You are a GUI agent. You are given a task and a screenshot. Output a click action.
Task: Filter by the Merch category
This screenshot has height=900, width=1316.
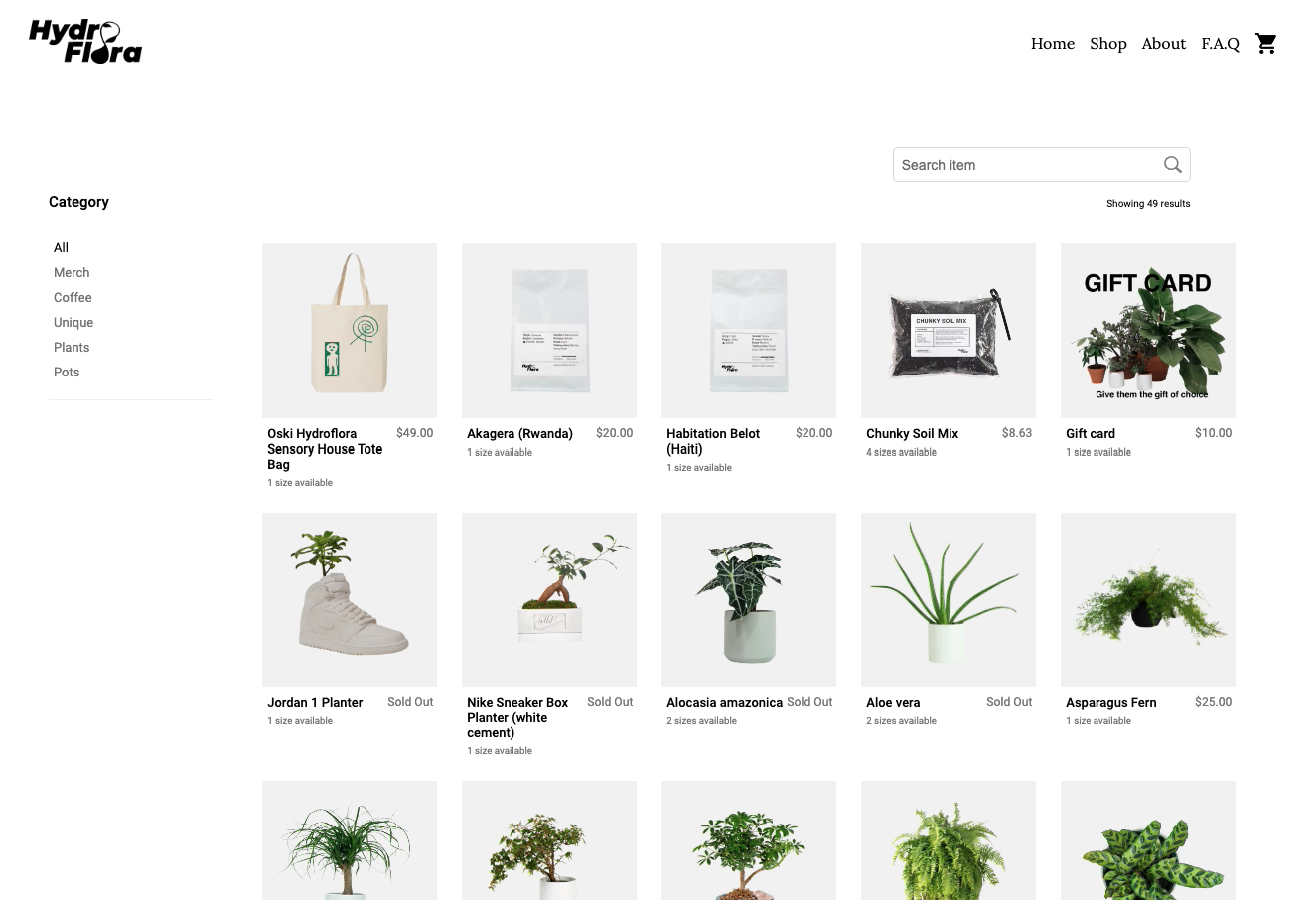point(72,272)
